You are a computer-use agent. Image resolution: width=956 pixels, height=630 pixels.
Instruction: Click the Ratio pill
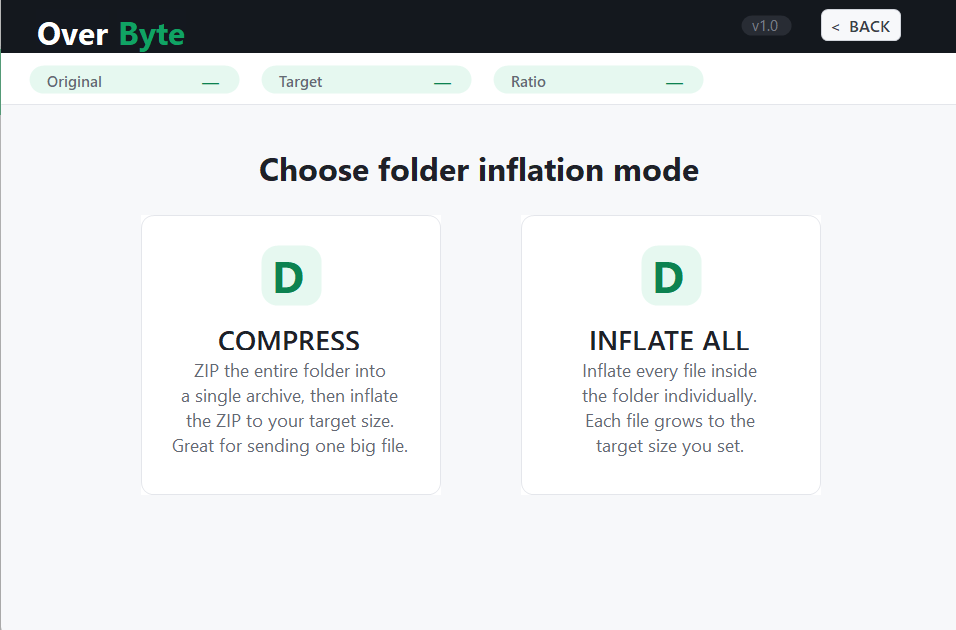598,80
